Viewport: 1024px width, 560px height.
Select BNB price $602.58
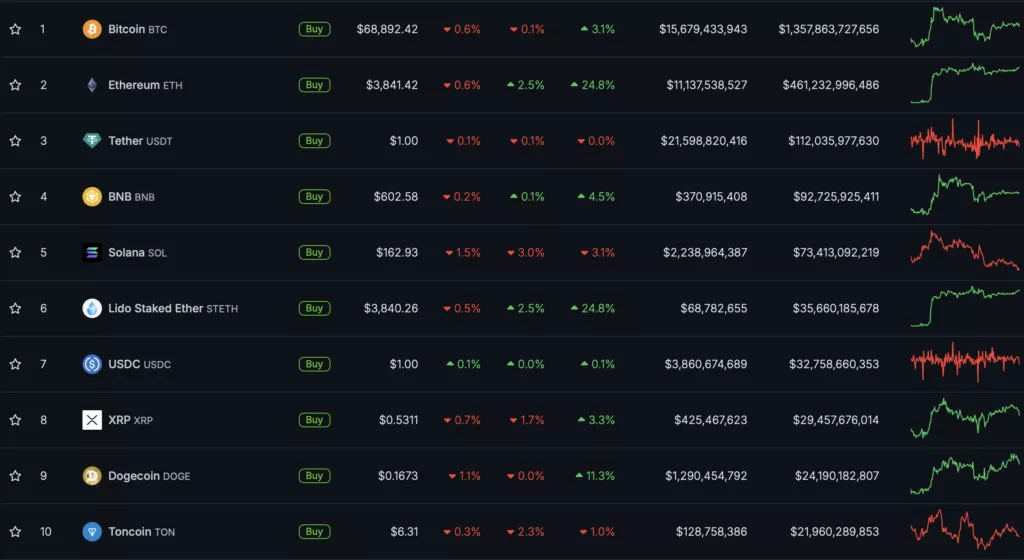396,196
